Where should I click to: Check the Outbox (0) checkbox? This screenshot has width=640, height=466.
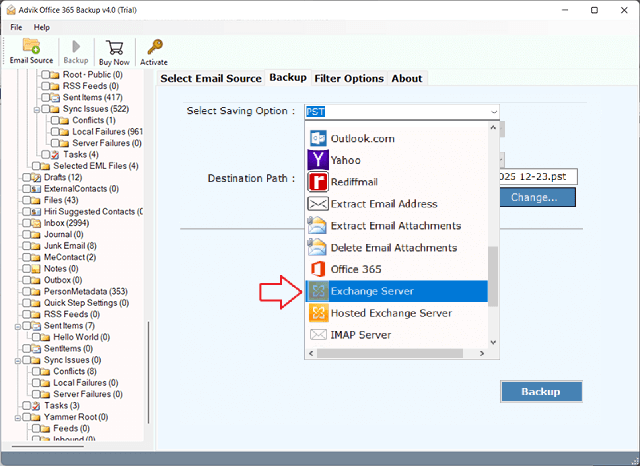[27, 280]
